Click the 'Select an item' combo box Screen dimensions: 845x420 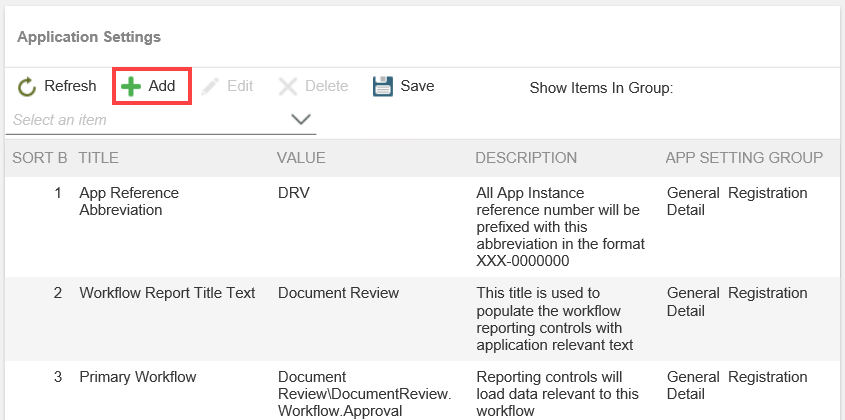pos(150,120)
